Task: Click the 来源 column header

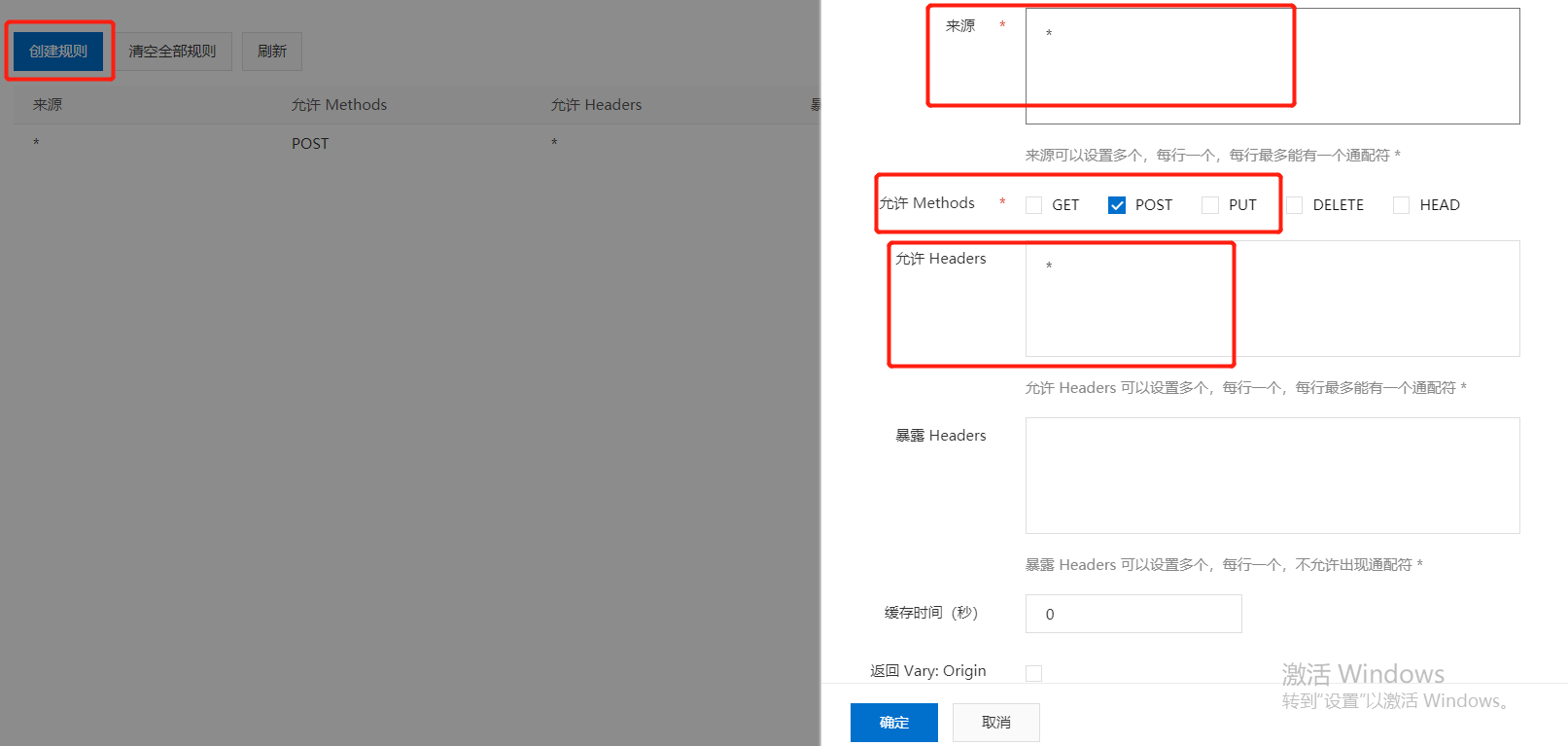Action: pos(48,105)
